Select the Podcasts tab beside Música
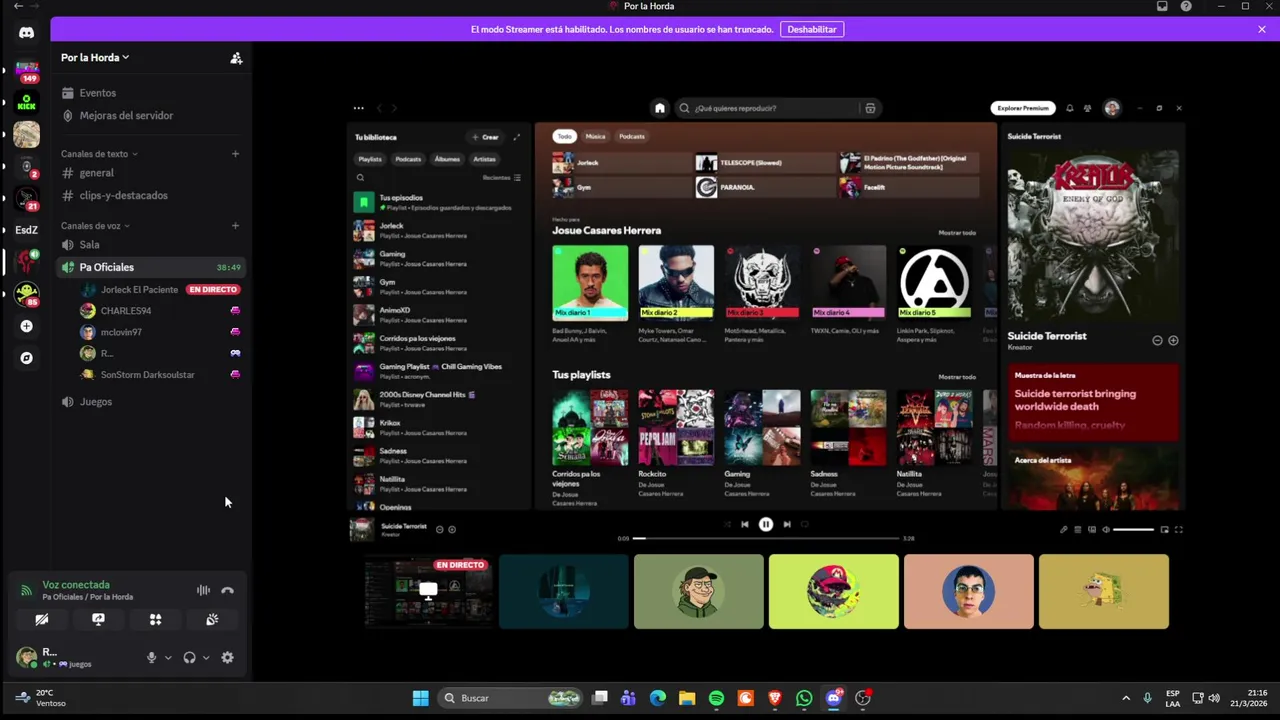This screenshot has height=720, width=1280. 632,136
